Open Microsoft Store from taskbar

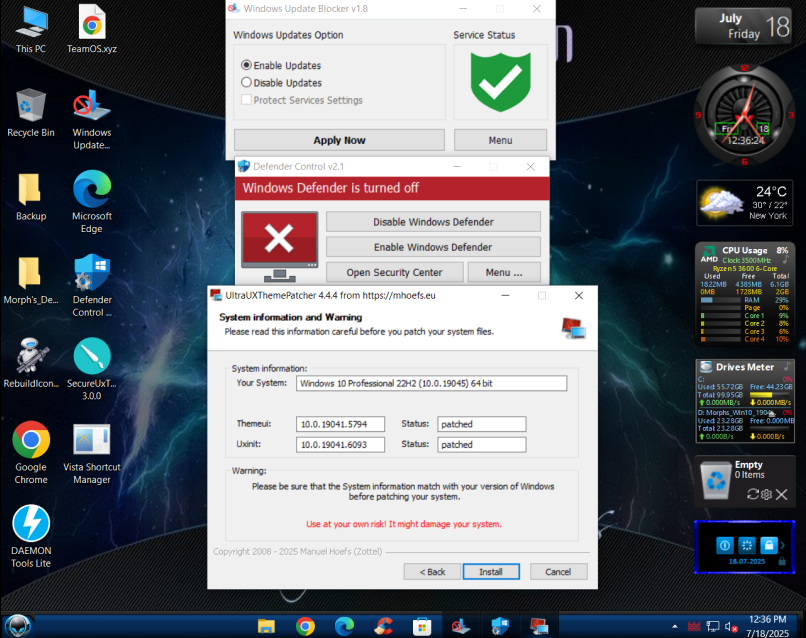click(x=422, y=626)
